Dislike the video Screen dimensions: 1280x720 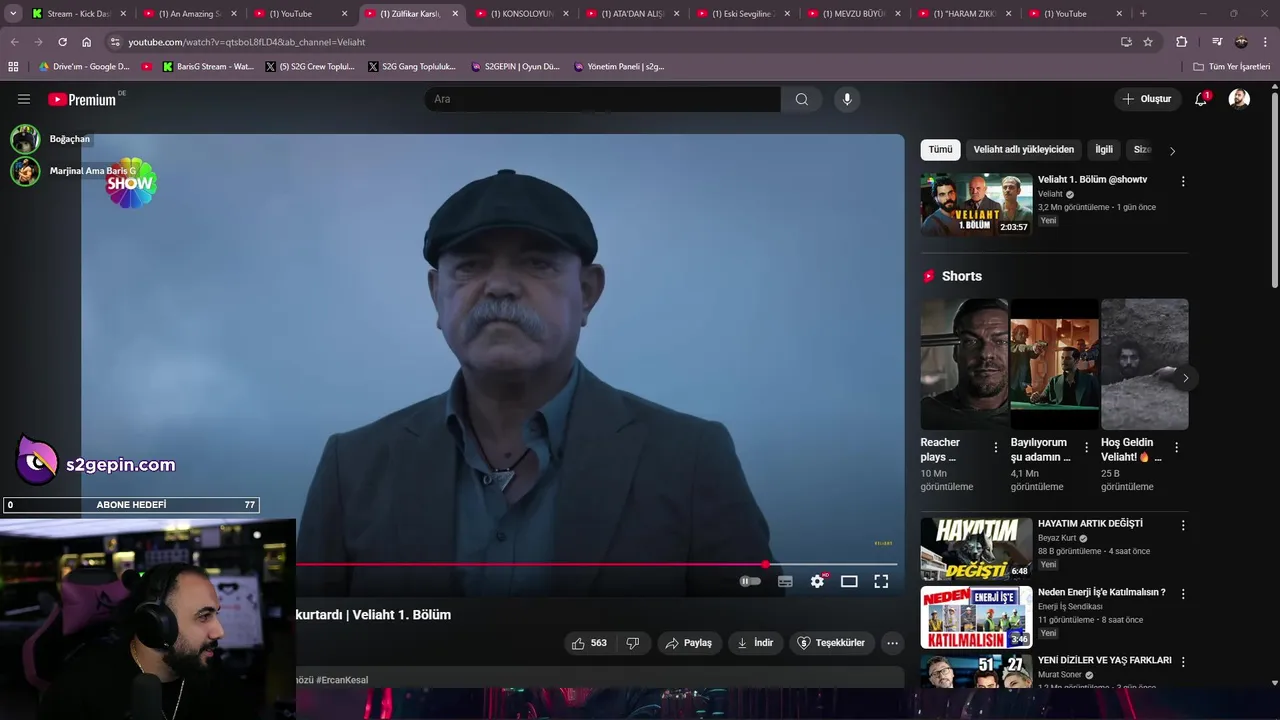[x=632, y=643]
